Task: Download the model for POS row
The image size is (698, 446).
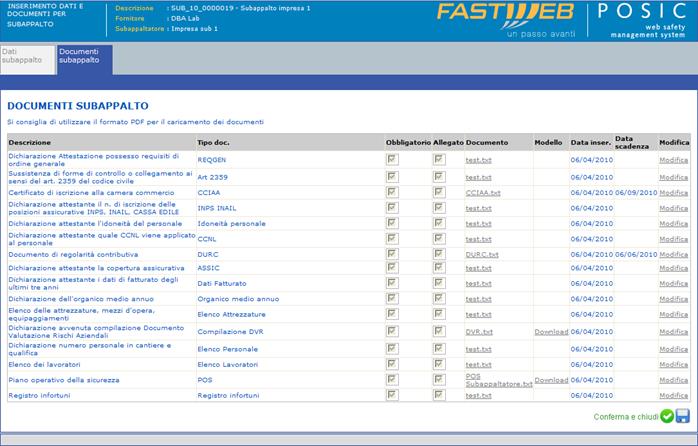Action: pyautogui.click(x=551, y=380)
